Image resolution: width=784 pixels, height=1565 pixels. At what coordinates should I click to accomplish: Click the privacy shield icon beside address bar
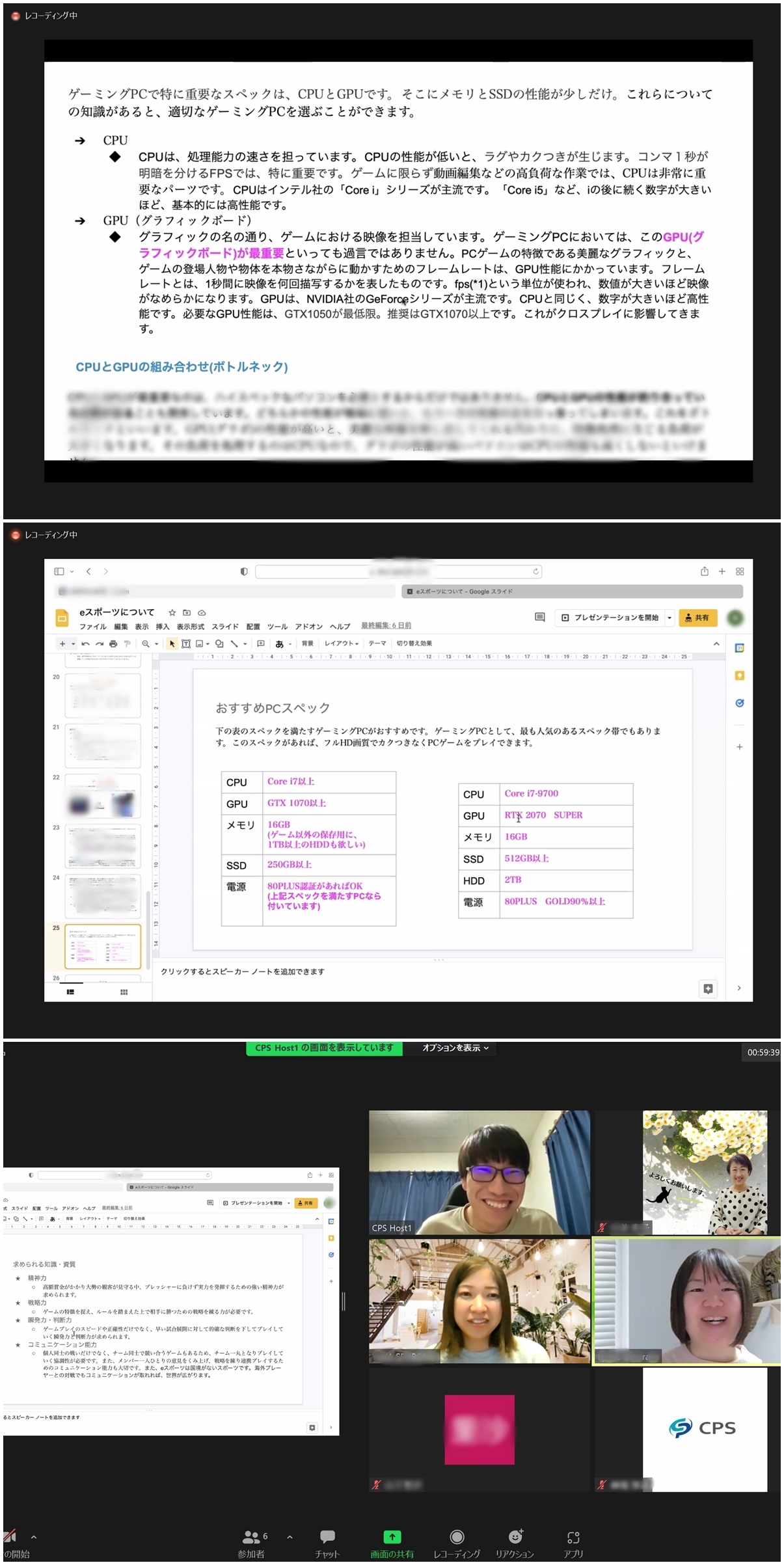pos(244,571)
